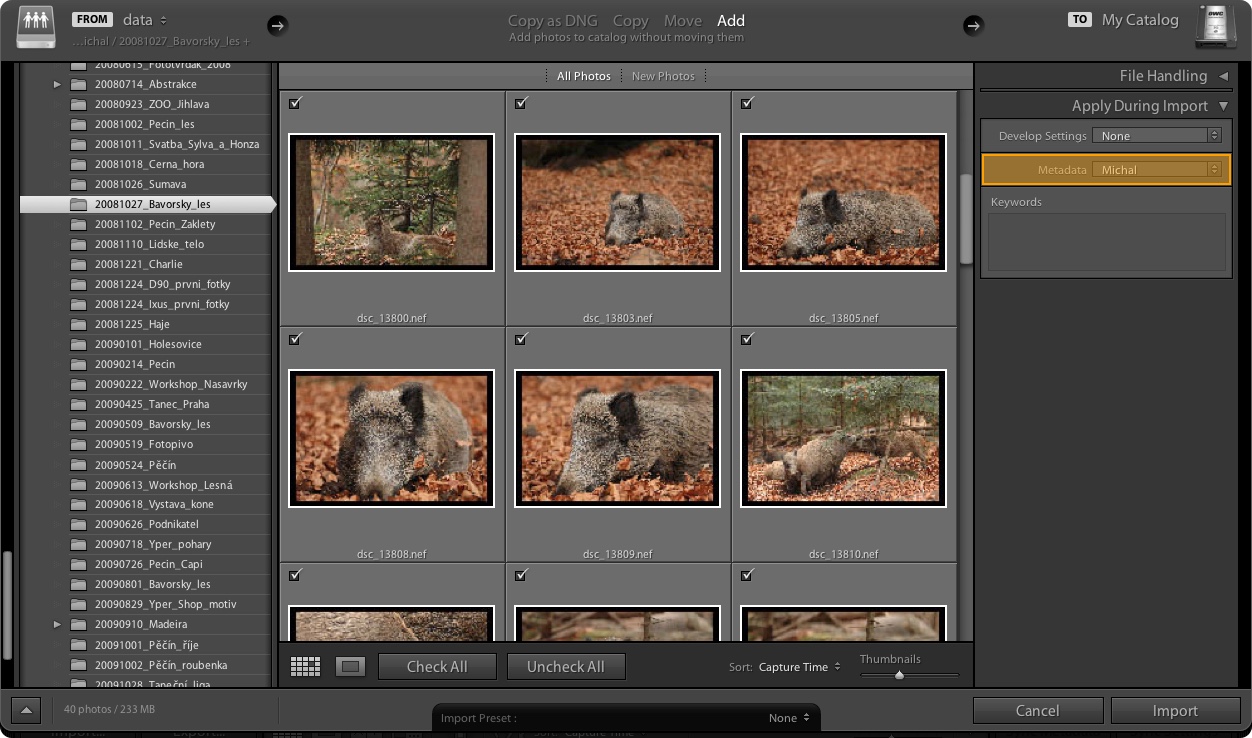Adjust the Thumbnails size slider
Screen dimensions: 1252x738
(899, 675)
